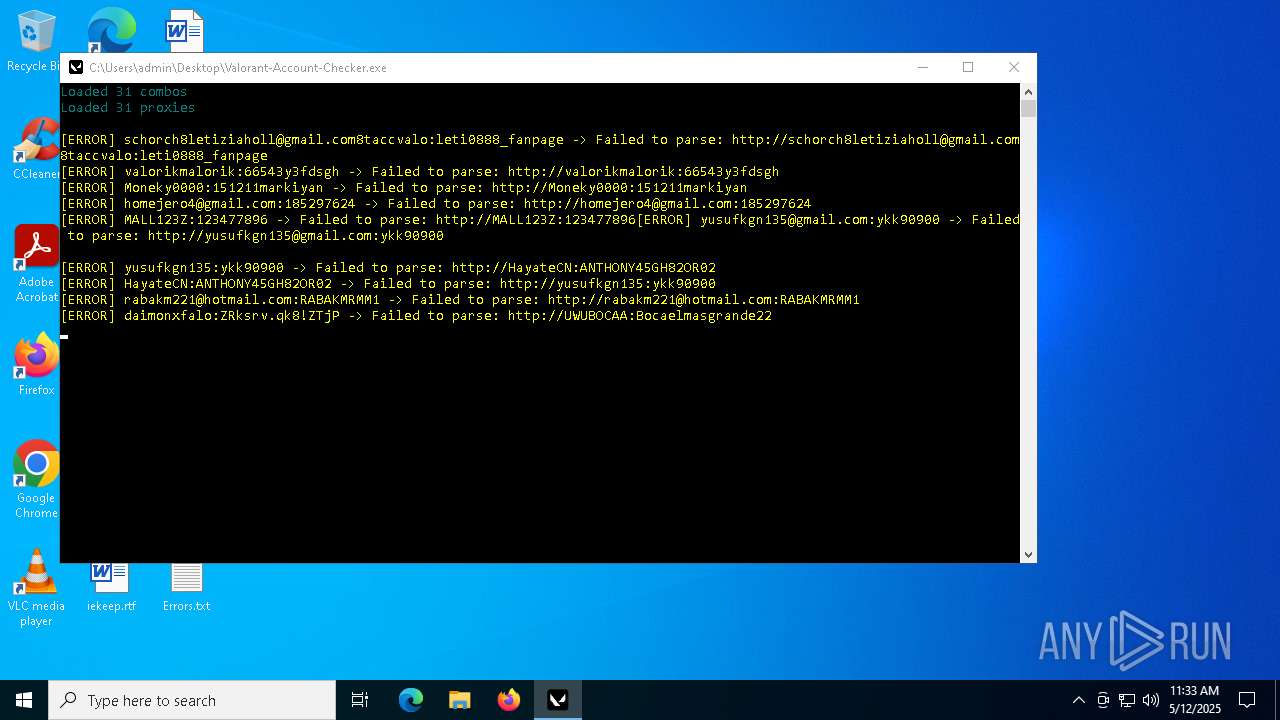
Task: Click the 'Loaded 31 combos' line
Action: [124, 92]
